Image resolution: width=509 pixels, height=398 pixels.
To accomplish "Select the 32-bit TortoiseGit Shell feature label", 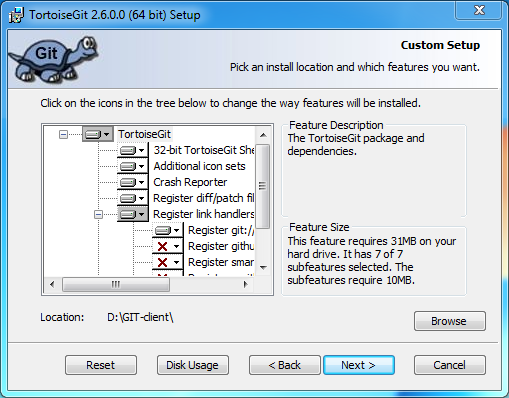I will 204,150.
